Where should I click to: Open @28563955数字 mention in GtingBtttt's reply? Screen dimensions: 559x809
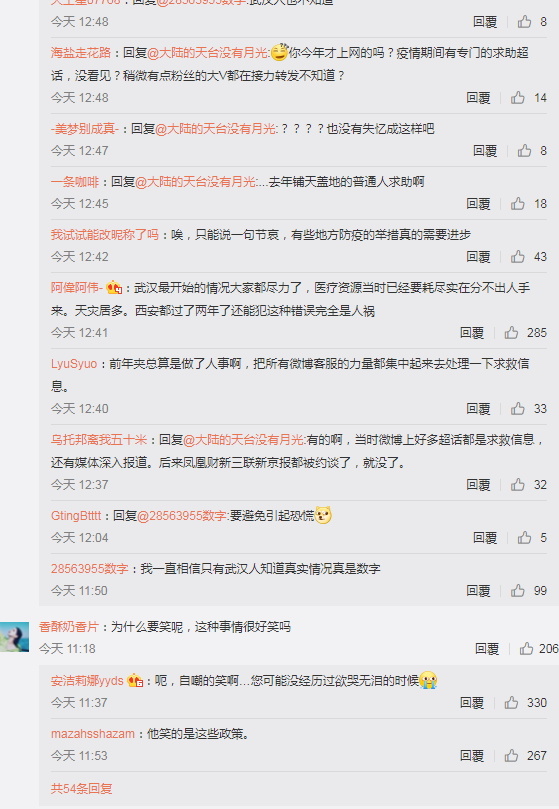pyautogui.click(x=182, y=515)
